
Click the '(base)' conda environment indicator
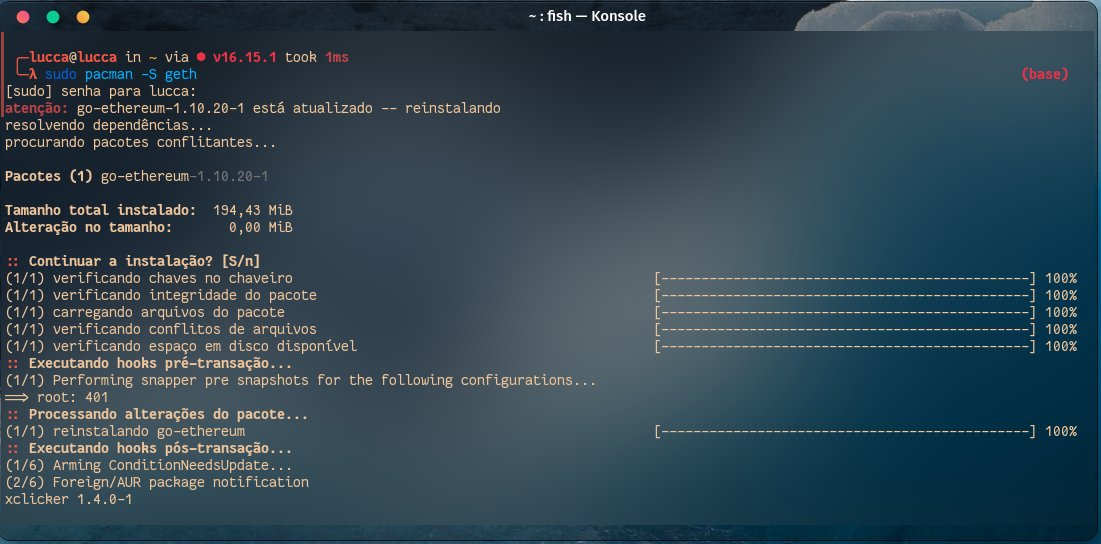pos(1045,74)
